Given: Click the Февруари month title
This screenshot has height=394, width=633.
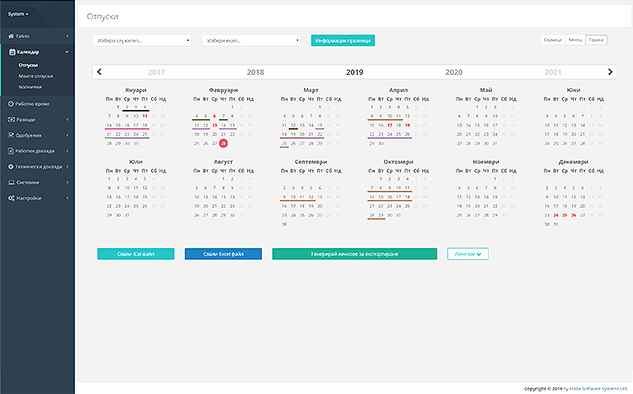Looking at the screenshot, I should point(223,90).
